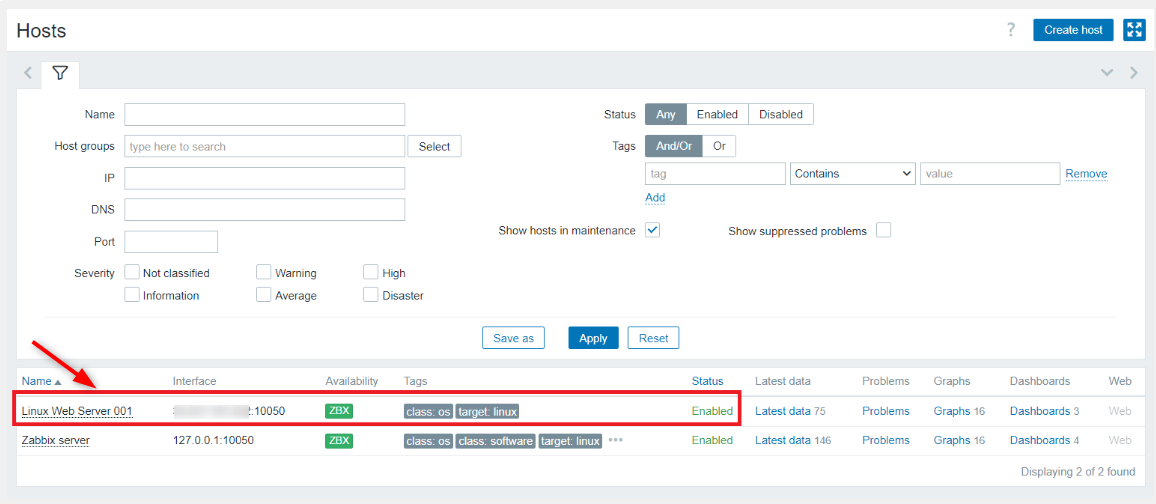The height and width of the screenshot is (504, 1156).
Task: Sort hosts by Name column header
Action: pos(37,381)
